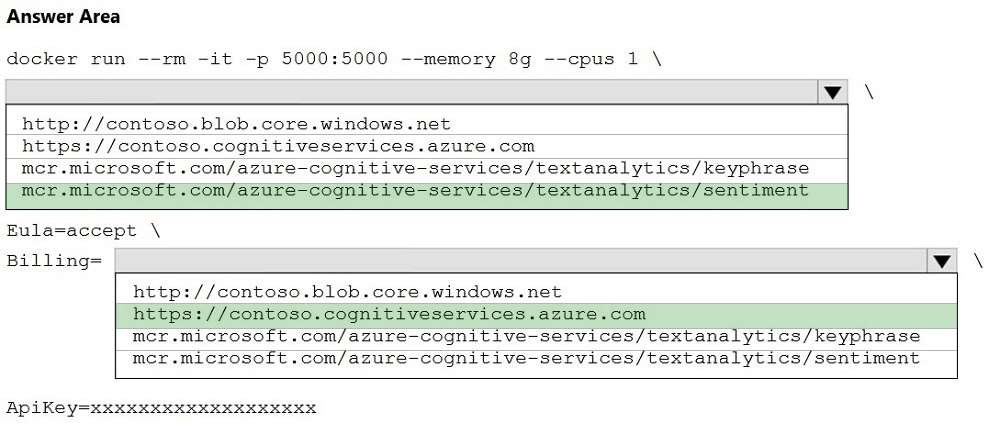This screenshot has height=423, width=984.
Task: Click the docker run command line
Action: pyautogui.click(x=333, y=58)
